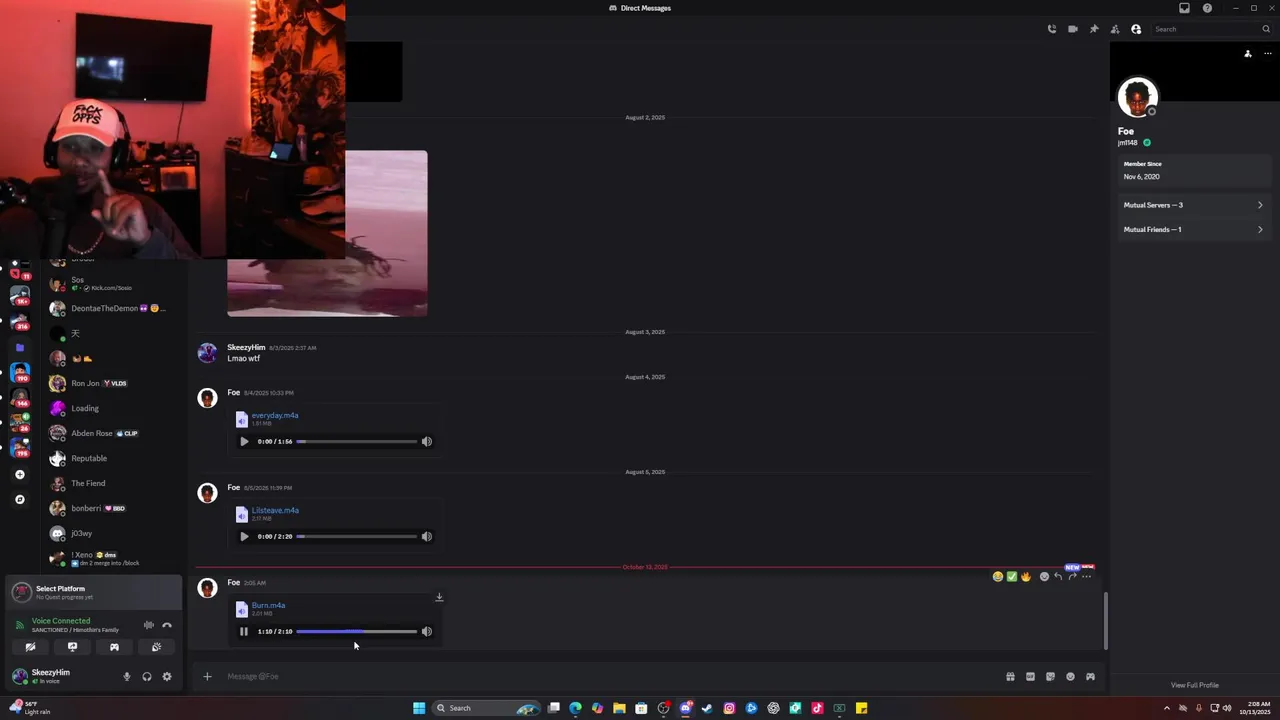Open add reaction picker on Burn.m4a message
Image resolution: width=1280 pixels, height=720 pixels.
[1044, 577]
